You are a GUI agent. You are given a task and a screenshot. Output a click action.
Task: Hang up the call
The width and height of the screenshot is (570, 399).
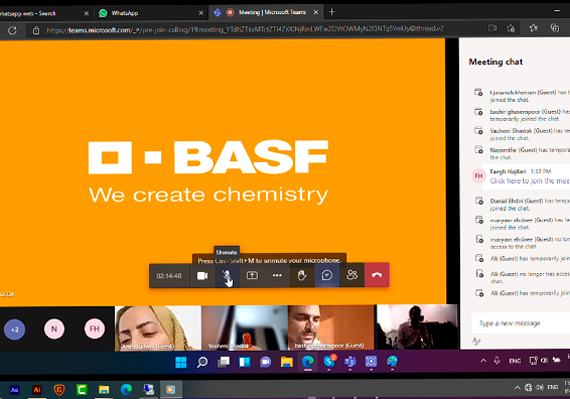tap(377, 275)
